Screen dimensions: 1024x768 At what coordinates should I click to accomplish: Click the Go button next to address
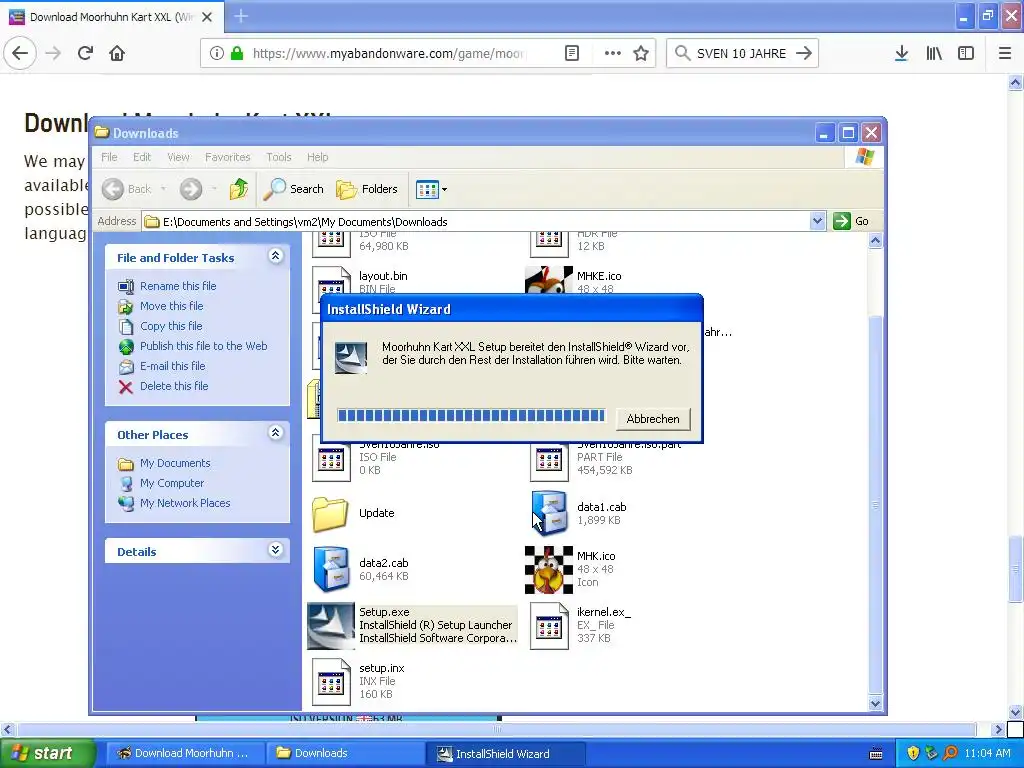pyautogui.click(x=851, y=221)
